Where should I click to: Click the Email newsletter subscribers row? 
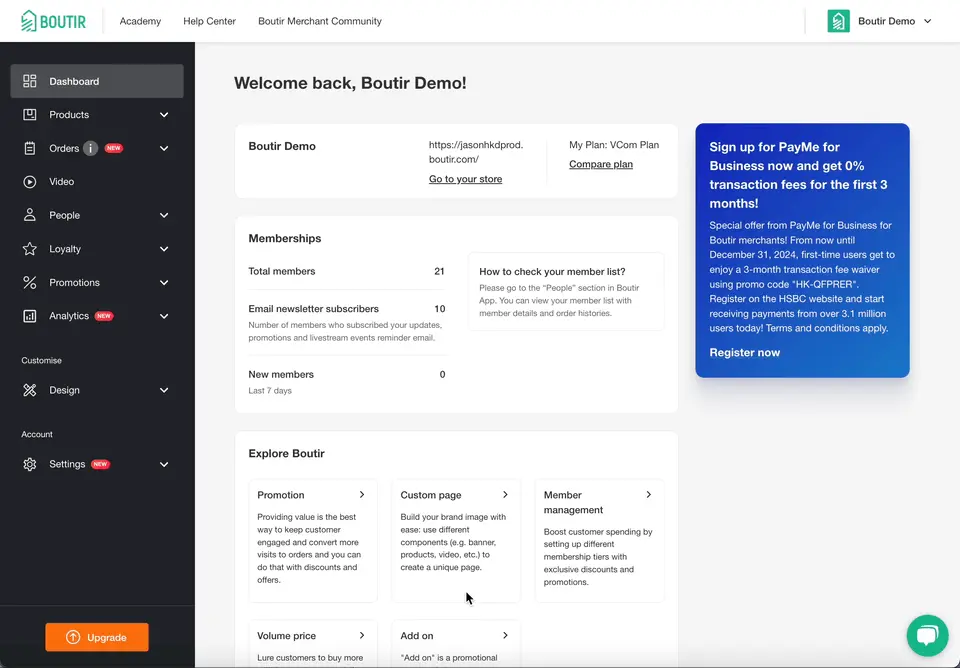[347, 323]
